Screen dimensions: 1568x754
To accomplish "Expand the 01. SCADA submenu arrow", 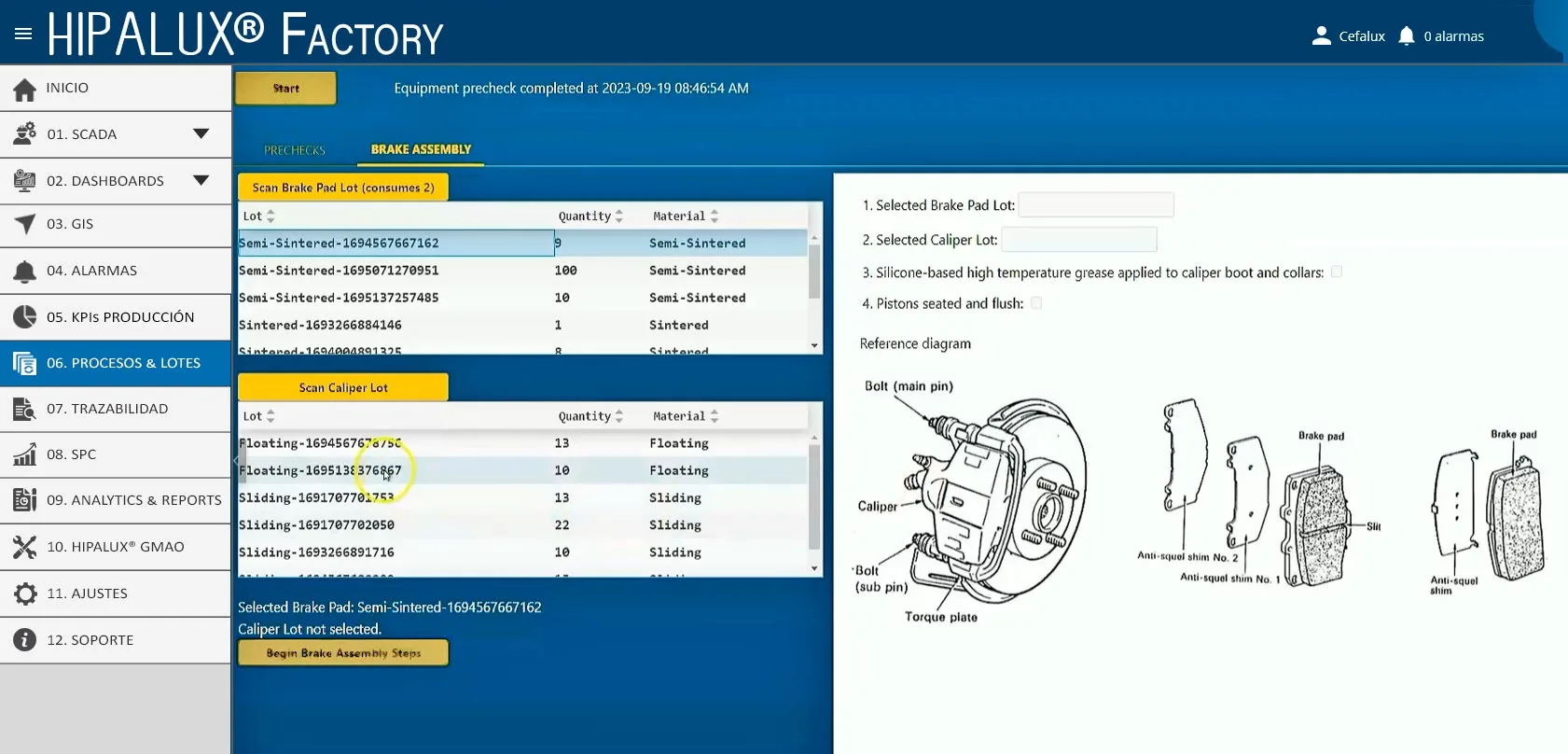I will pyautogui.click(x=201, y=133).
